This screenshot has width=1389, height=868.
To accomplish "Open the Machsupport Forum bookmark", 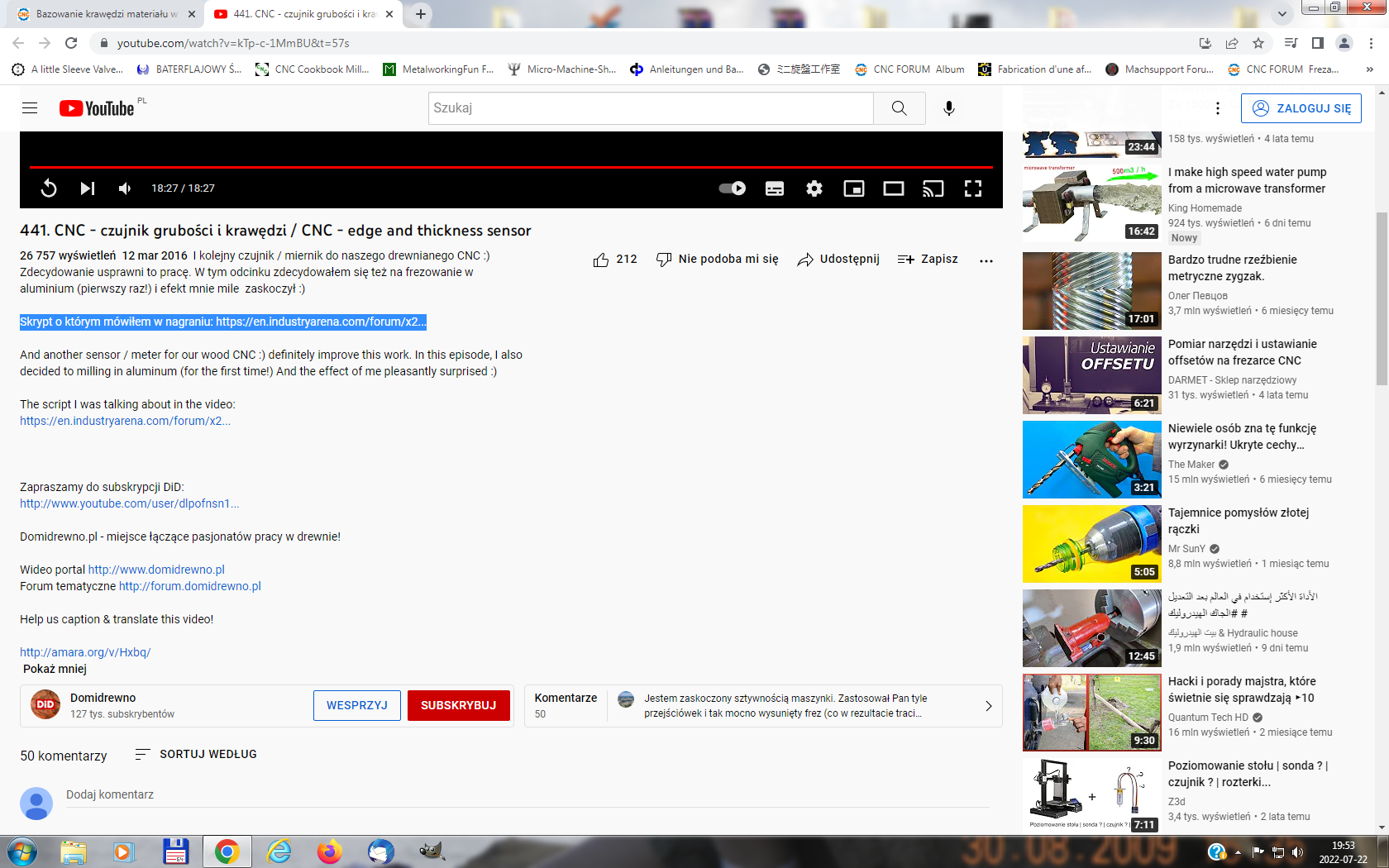I will click(1160, 69).
